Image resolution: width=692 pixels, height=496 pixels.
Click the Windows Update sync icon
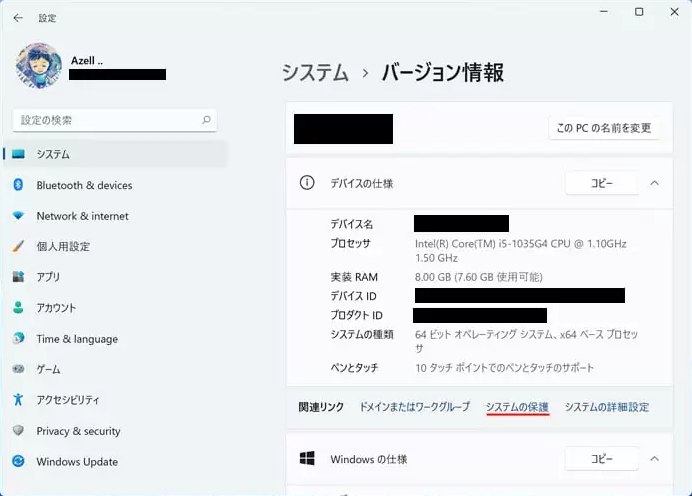(18, 461)
